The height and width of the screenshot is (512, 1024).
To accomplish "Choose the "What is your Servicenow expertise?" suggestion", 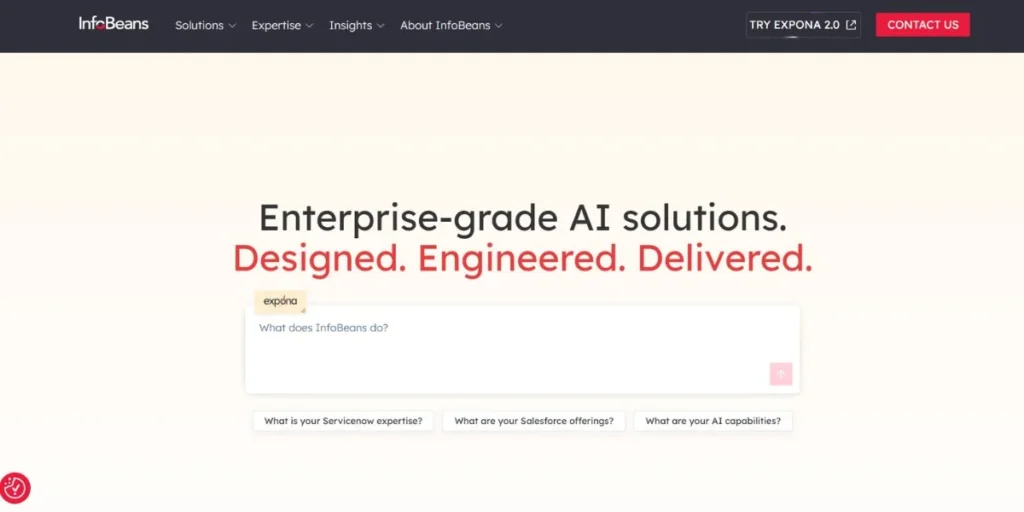I will coord(343,421).
